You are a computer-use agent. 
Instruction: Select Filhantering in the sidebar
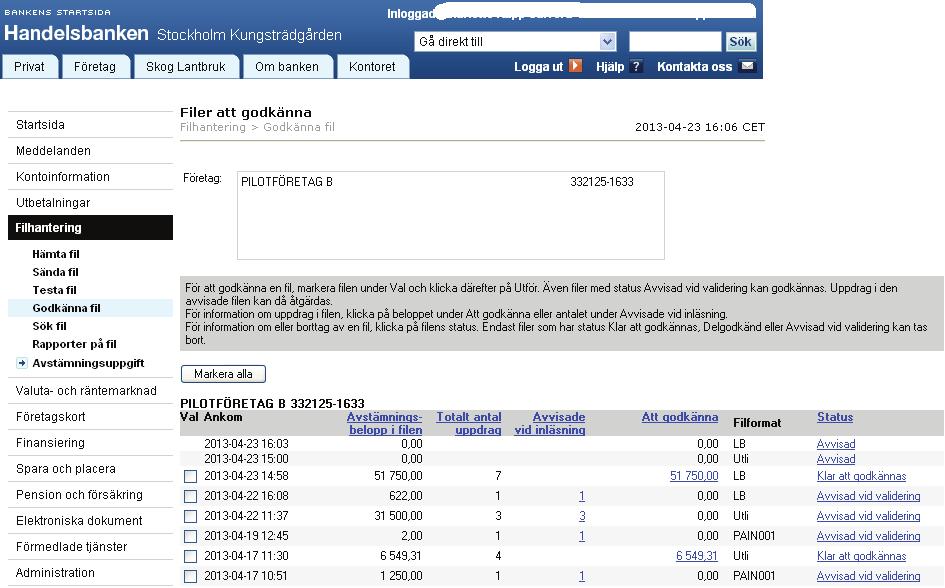tap(90, 228)
